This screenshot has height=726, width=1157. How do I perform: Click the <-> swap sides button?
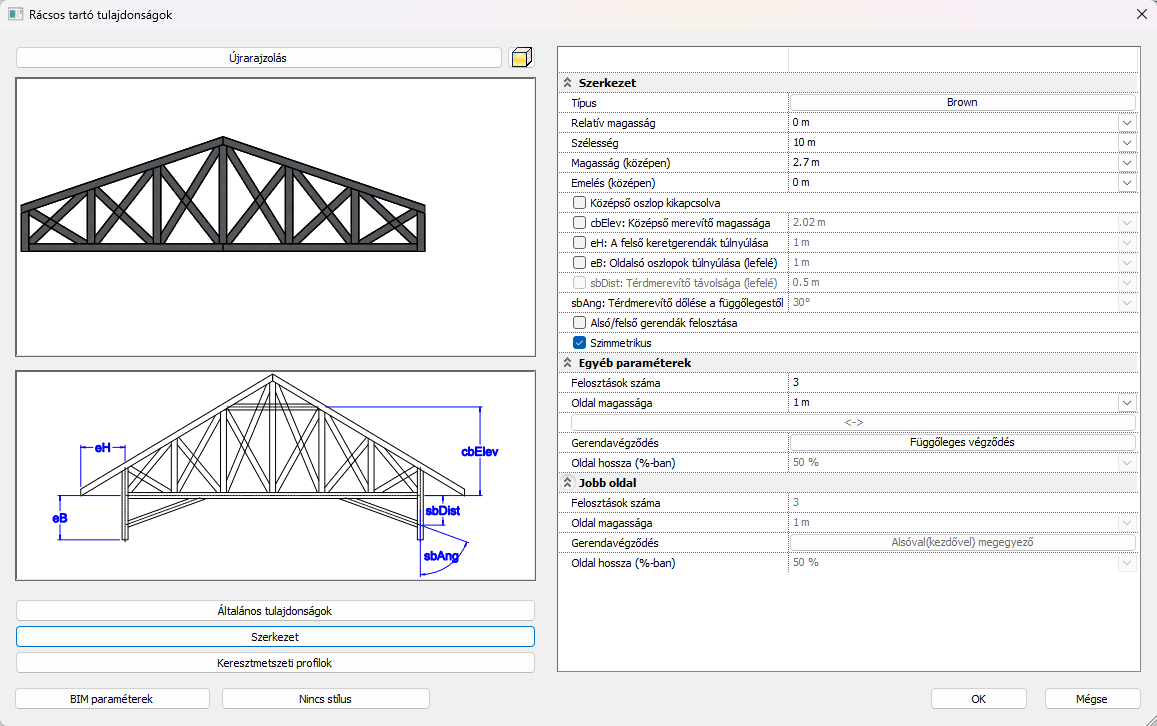coord(853,422)
